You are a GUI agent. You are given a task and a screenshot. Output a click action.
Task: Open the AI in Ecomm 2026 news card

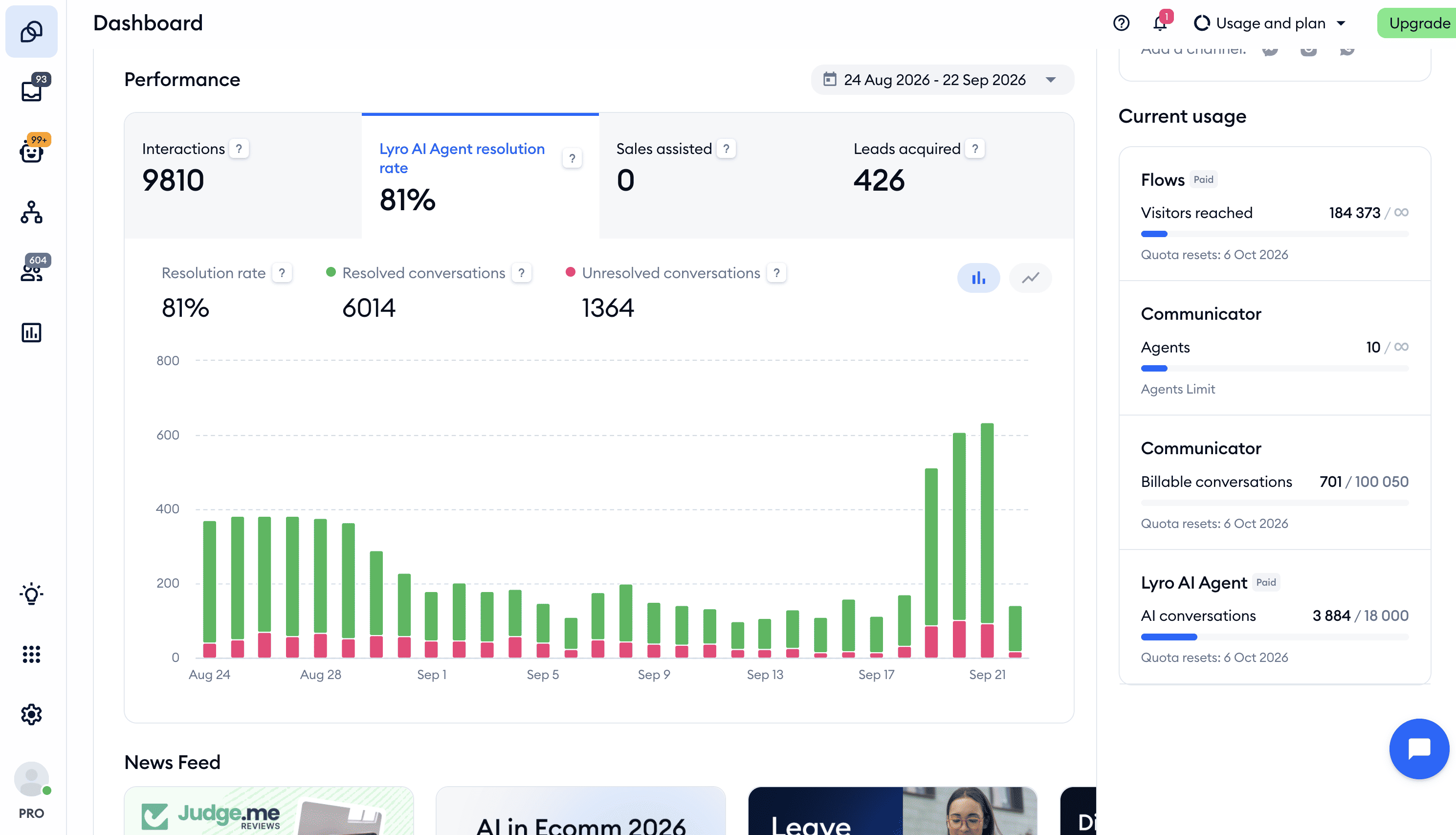point(581,811)
